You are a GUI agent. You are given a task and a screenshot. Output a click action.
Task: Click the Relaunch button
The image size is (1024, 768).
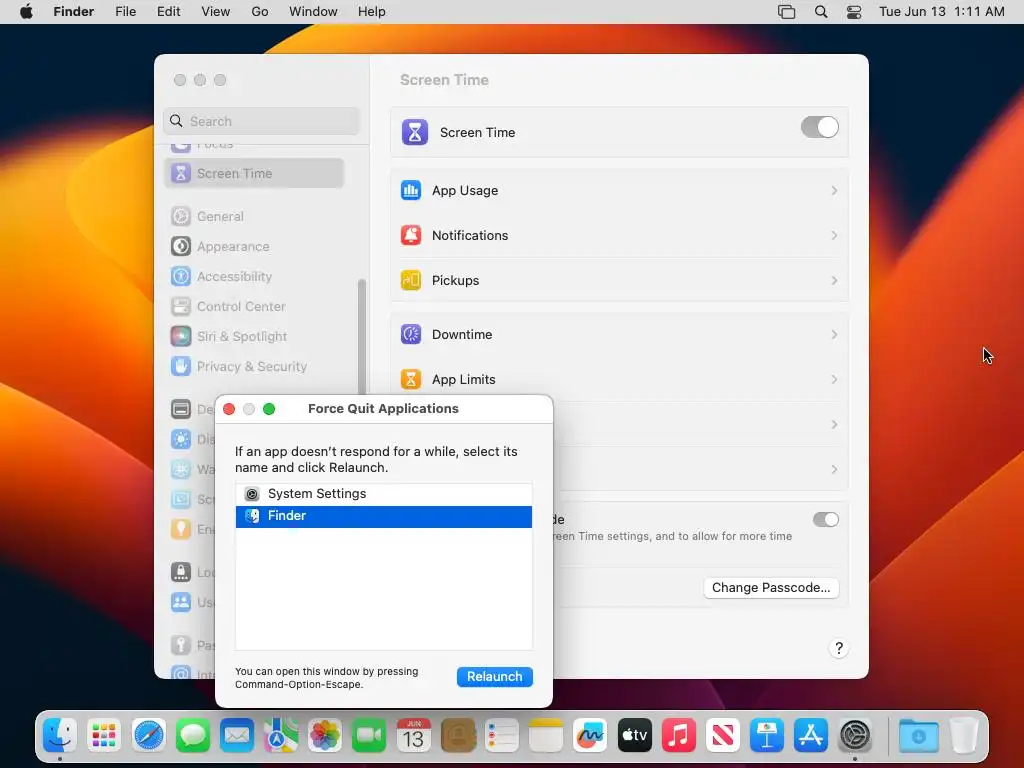494,677
